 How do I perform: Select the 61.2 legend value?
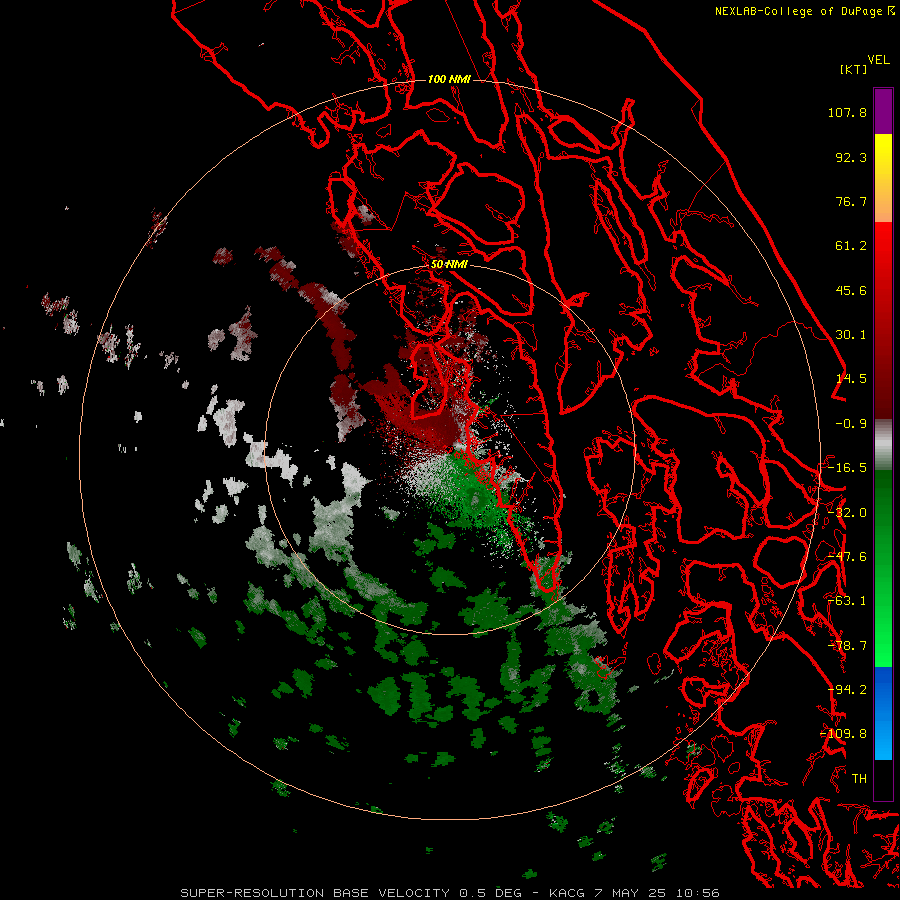[x=851, y=246]
